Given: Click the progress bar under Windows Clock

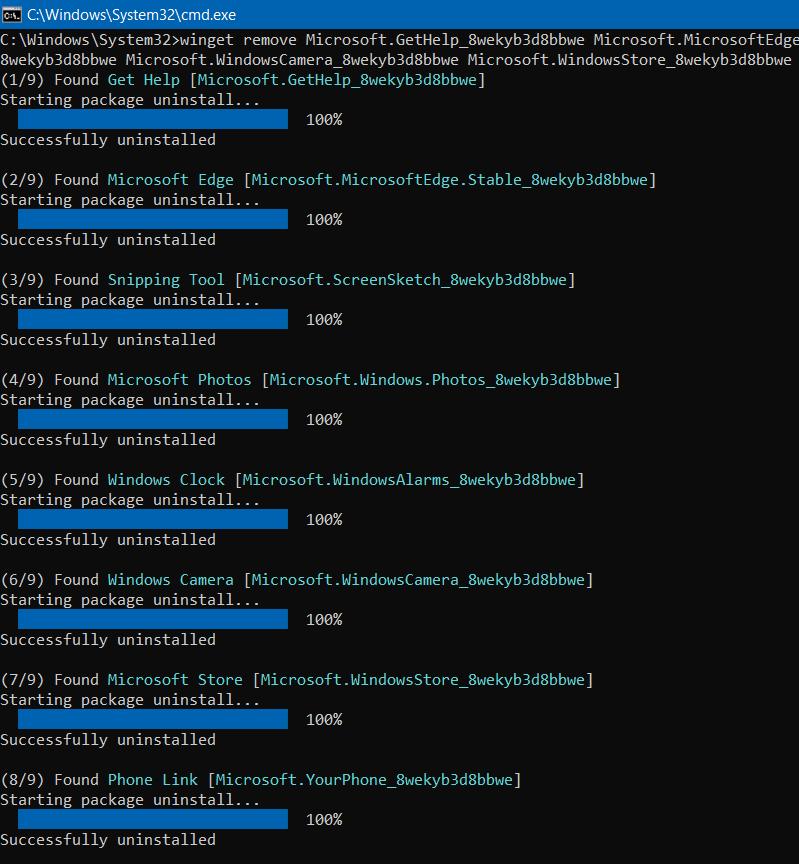Looking at the screenshot, I should [153, 519].
